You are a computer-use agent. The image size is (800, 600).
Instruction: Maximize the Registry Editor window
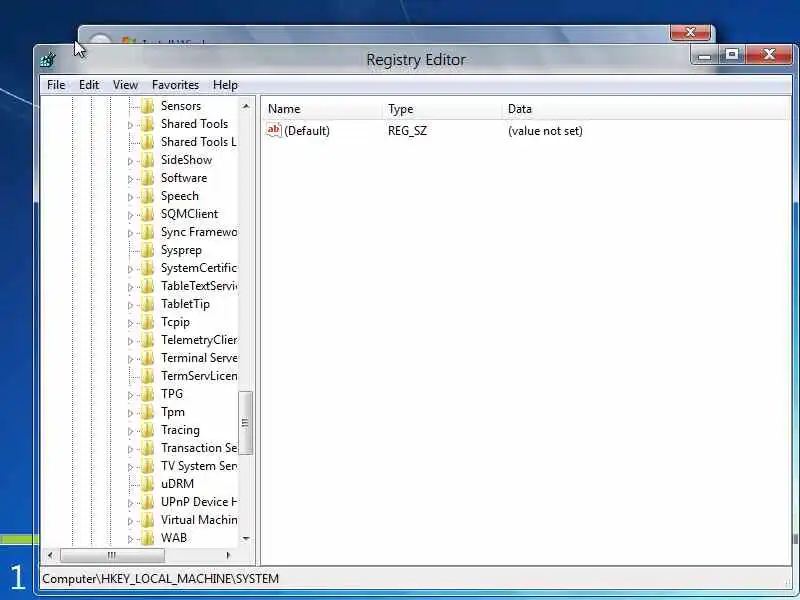pos(732,55)
